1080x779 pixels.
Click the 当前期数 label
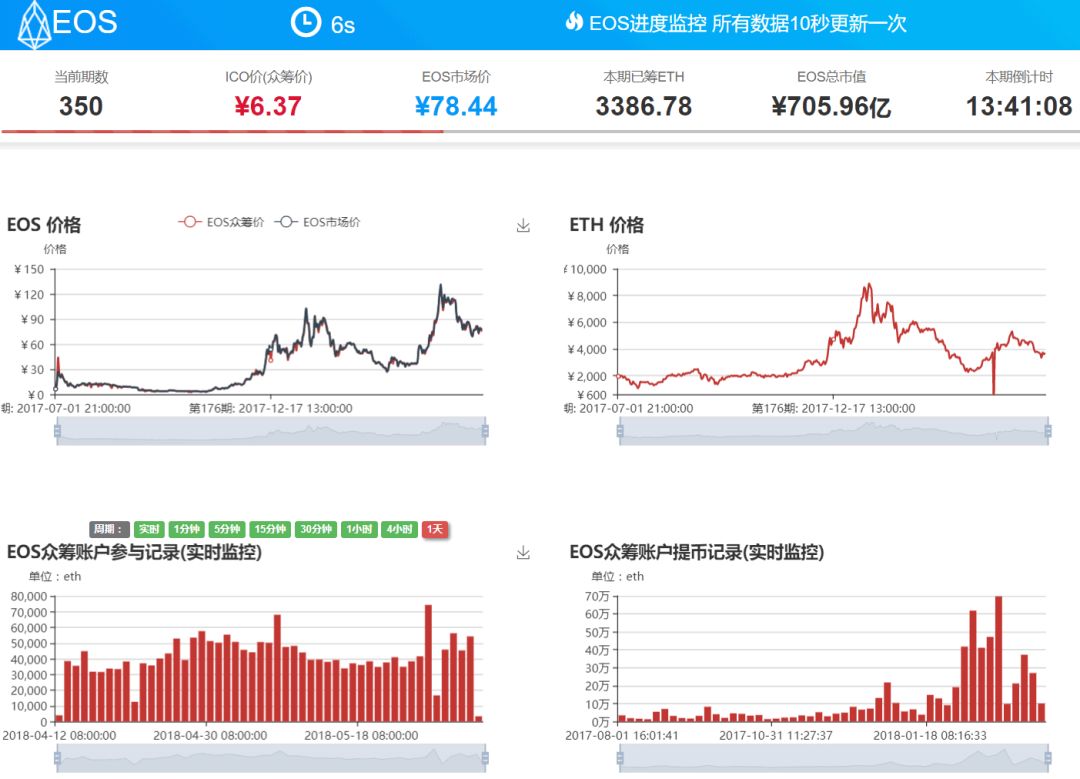pyautogui.click(x=81, y=76)
